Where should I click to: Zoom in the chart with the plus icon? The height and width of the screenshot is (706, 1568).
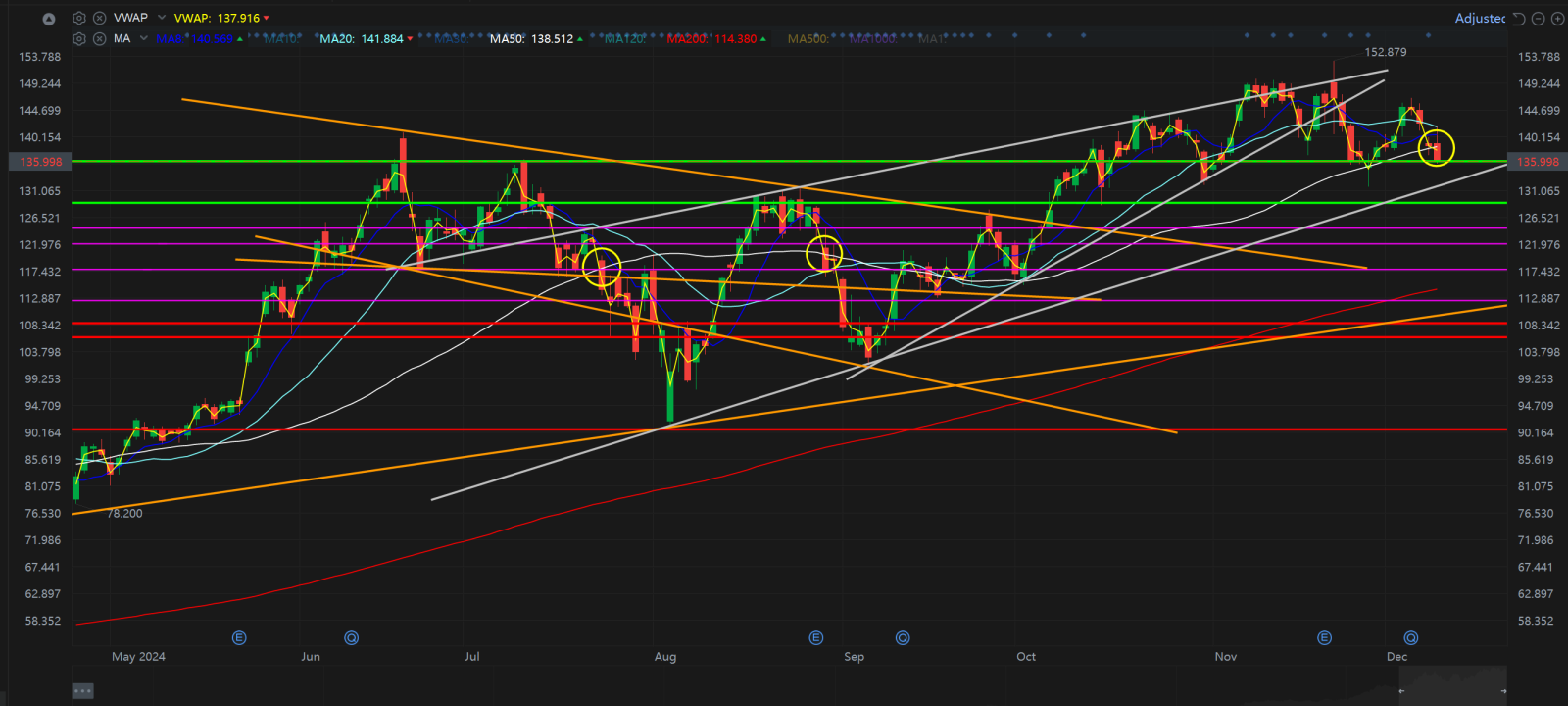1558,18
